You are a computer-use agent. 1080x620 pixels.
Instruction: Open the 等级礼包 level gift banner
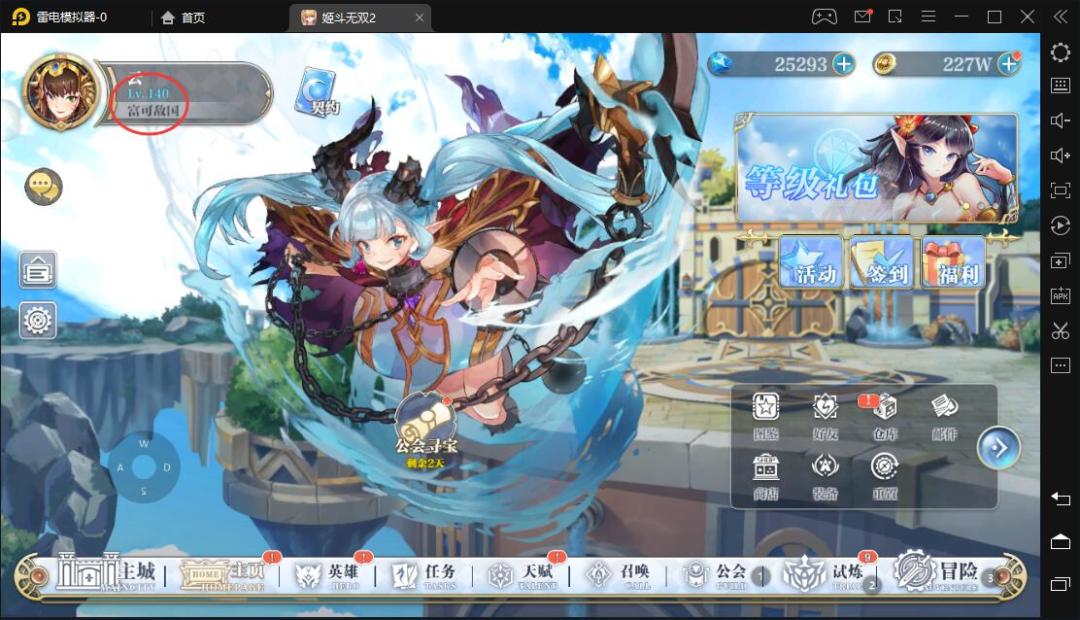click(876, 169)
